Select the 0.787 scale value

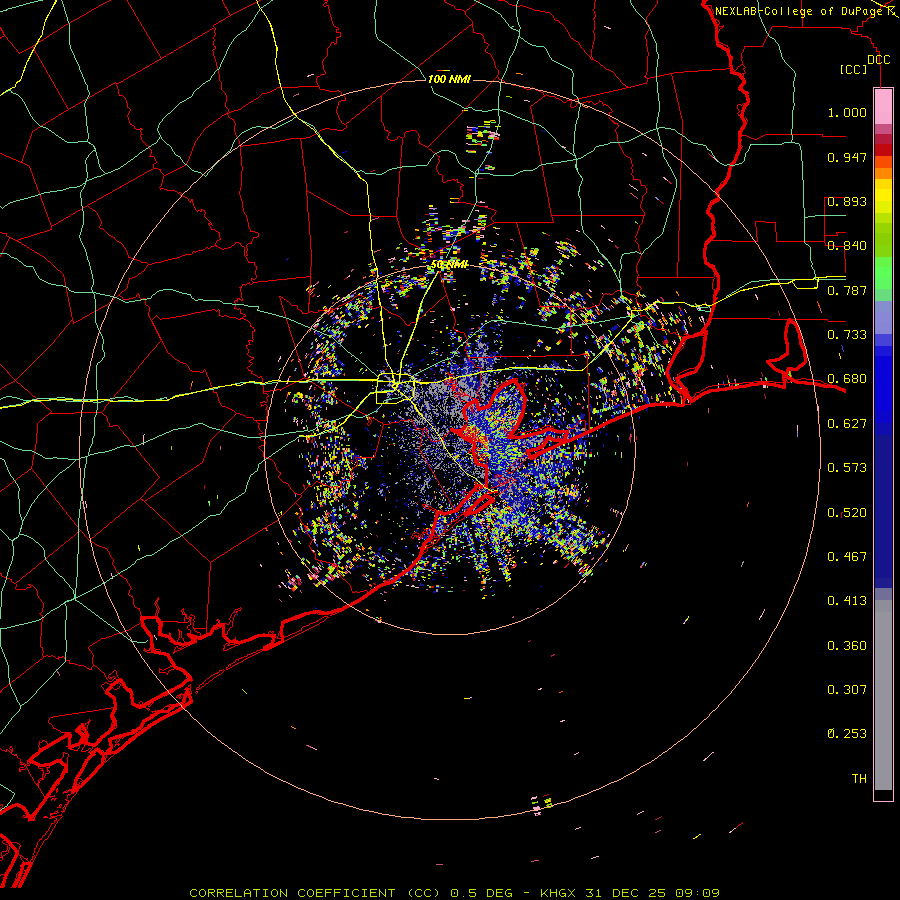[x=847, y=290]
